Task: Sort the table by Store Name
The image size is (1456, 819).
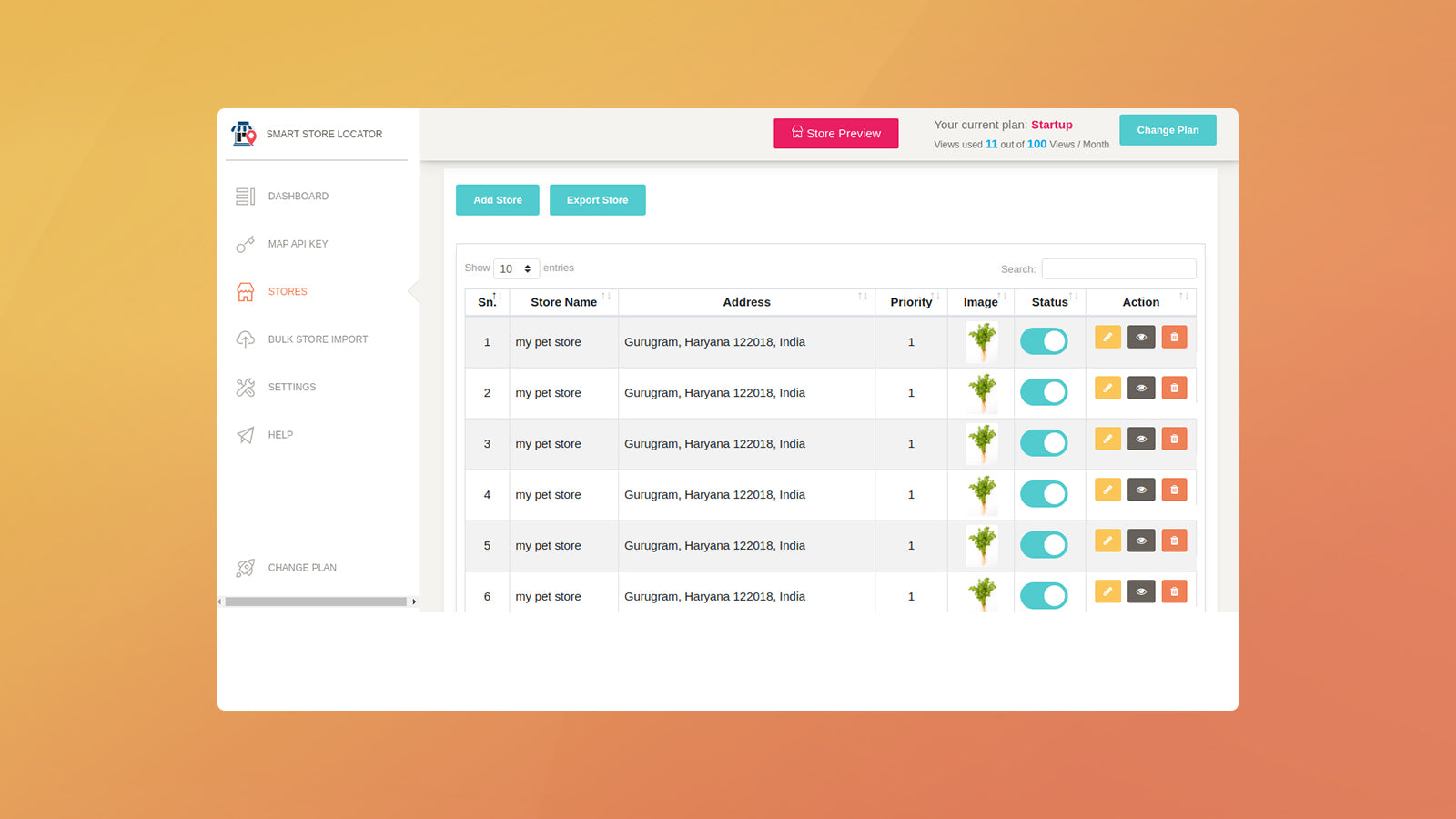Action: [563, 301]
